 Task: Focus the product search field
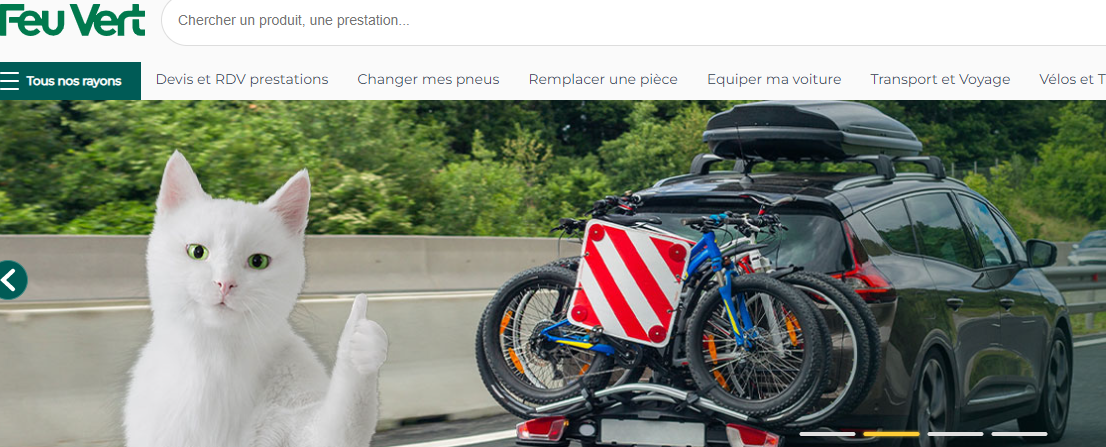click(635, 21)
